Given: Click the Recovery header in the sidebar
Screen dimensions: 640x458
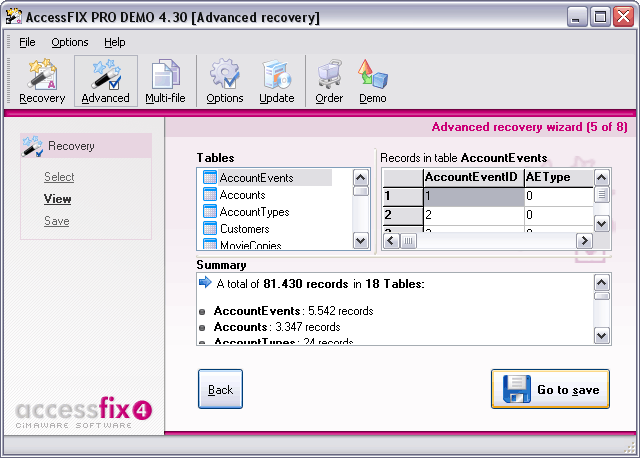Looking at the screenshot, I should pos(87,146).
